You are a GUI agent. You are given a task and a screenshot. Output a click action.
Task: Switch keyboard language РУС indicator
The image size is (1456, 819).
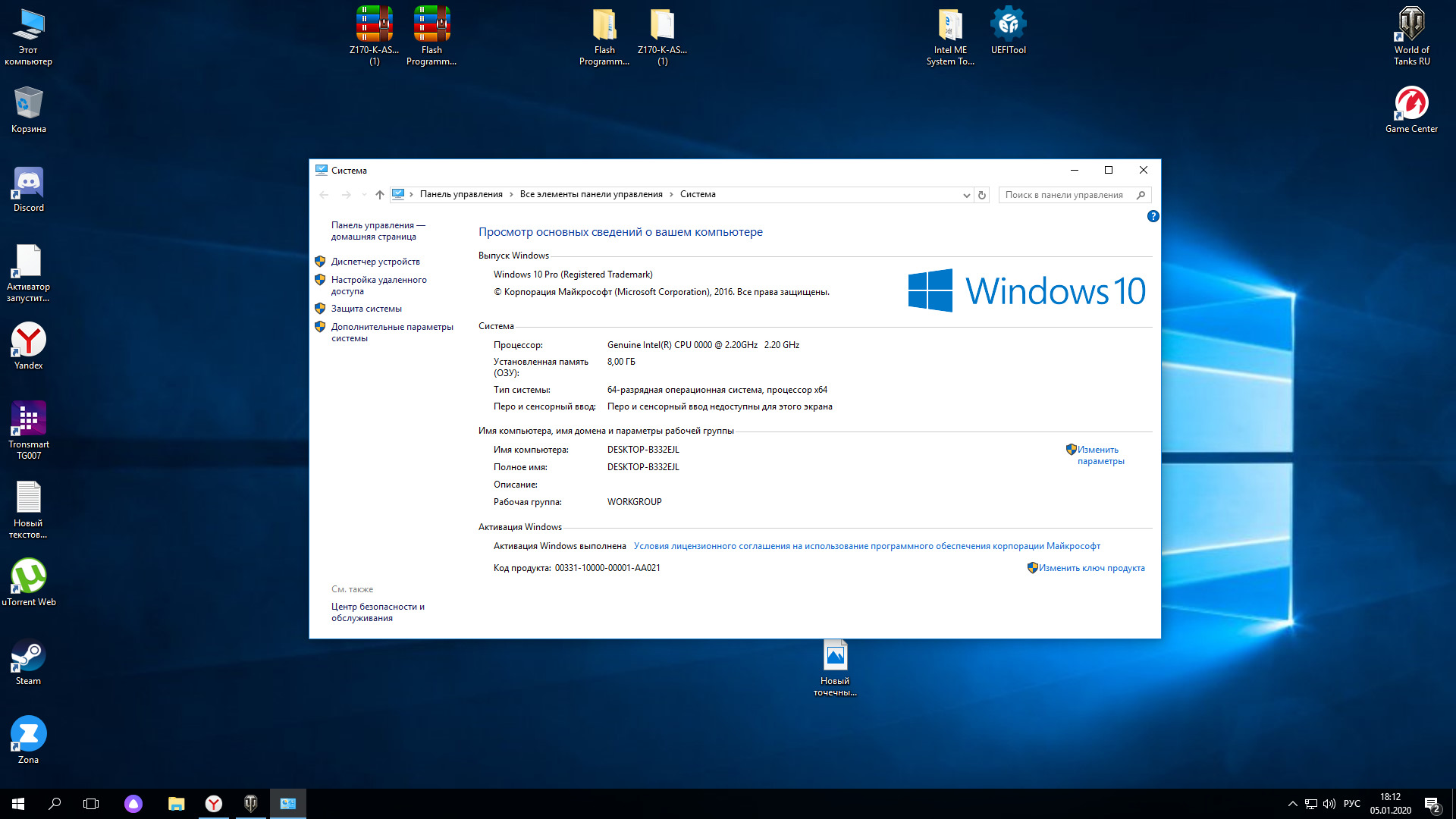(1351, 804)
